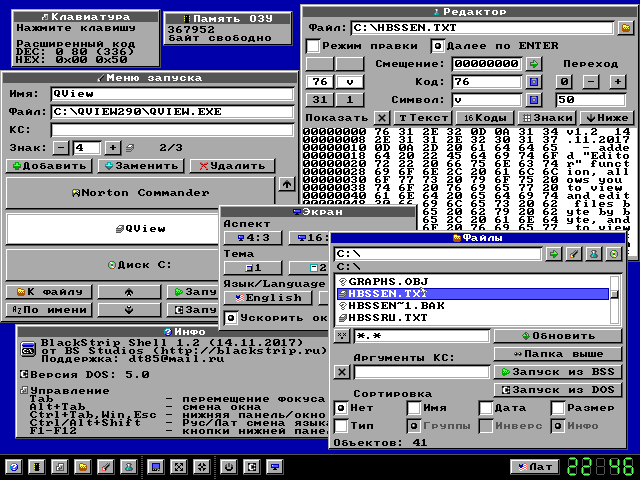Click up arrow button in launch menu bottom row
The height and width of the screenshot is (480, 640).
[129, 292]
